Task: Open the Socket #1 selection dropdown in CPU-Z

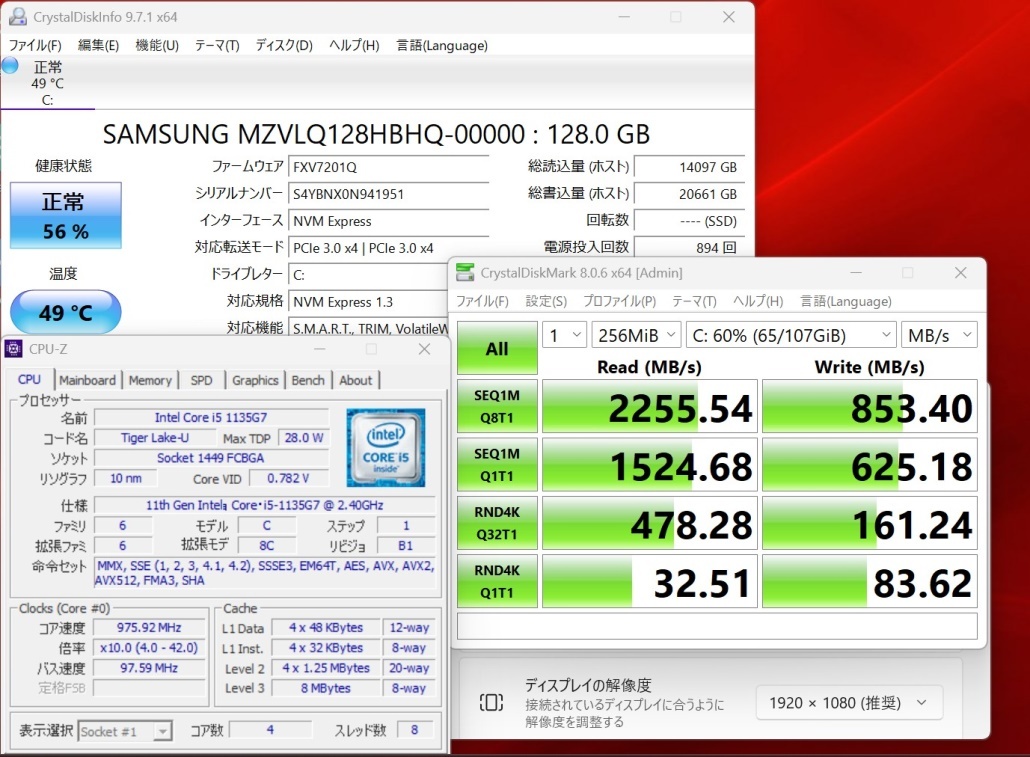Action: [125, 731]
